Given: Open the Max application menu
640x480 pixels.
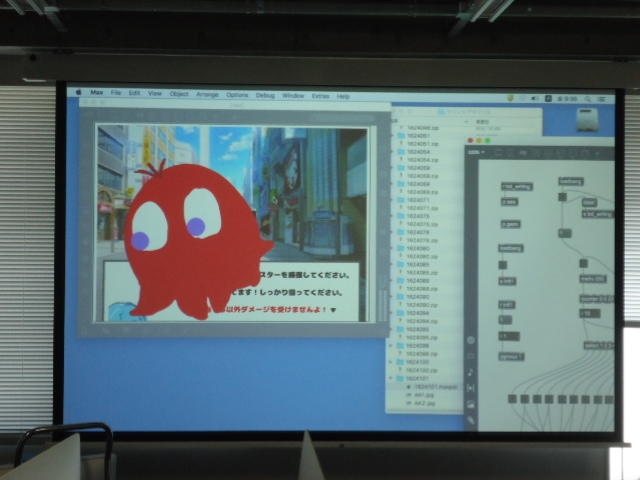Looking at the screenshot, I should click(97, 93).
